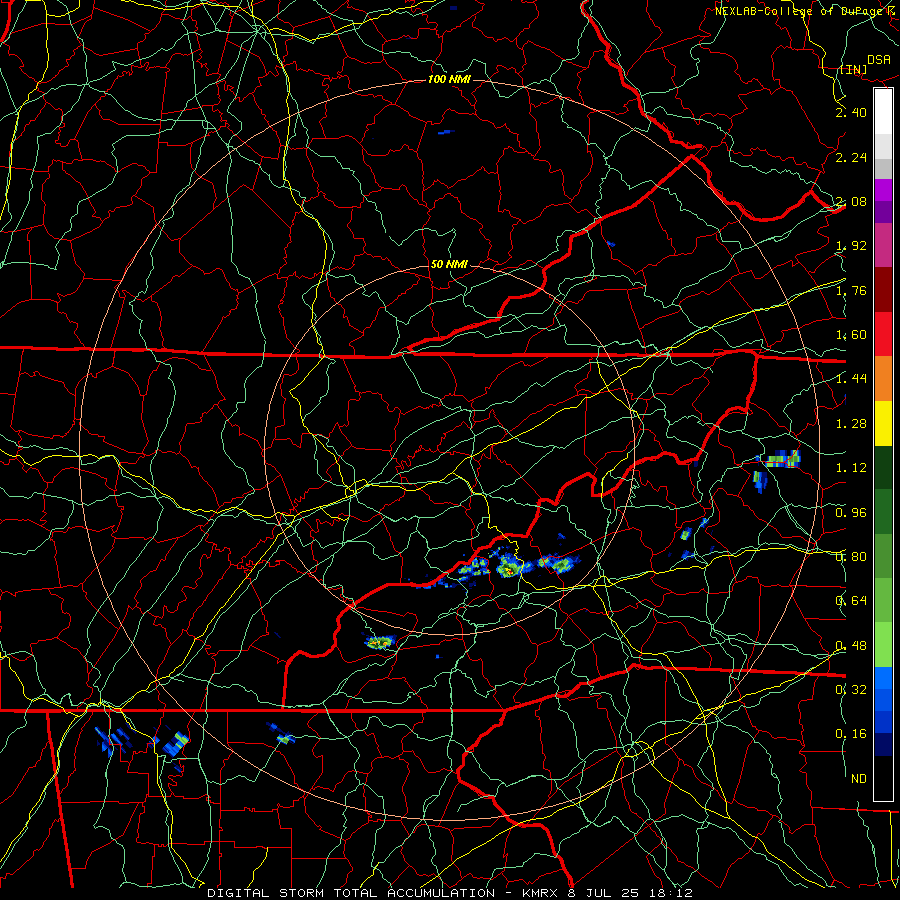Select the 1.76 scale value
Image resolution: width=900 pixels, height=900 pixels.
click(852, 290)
